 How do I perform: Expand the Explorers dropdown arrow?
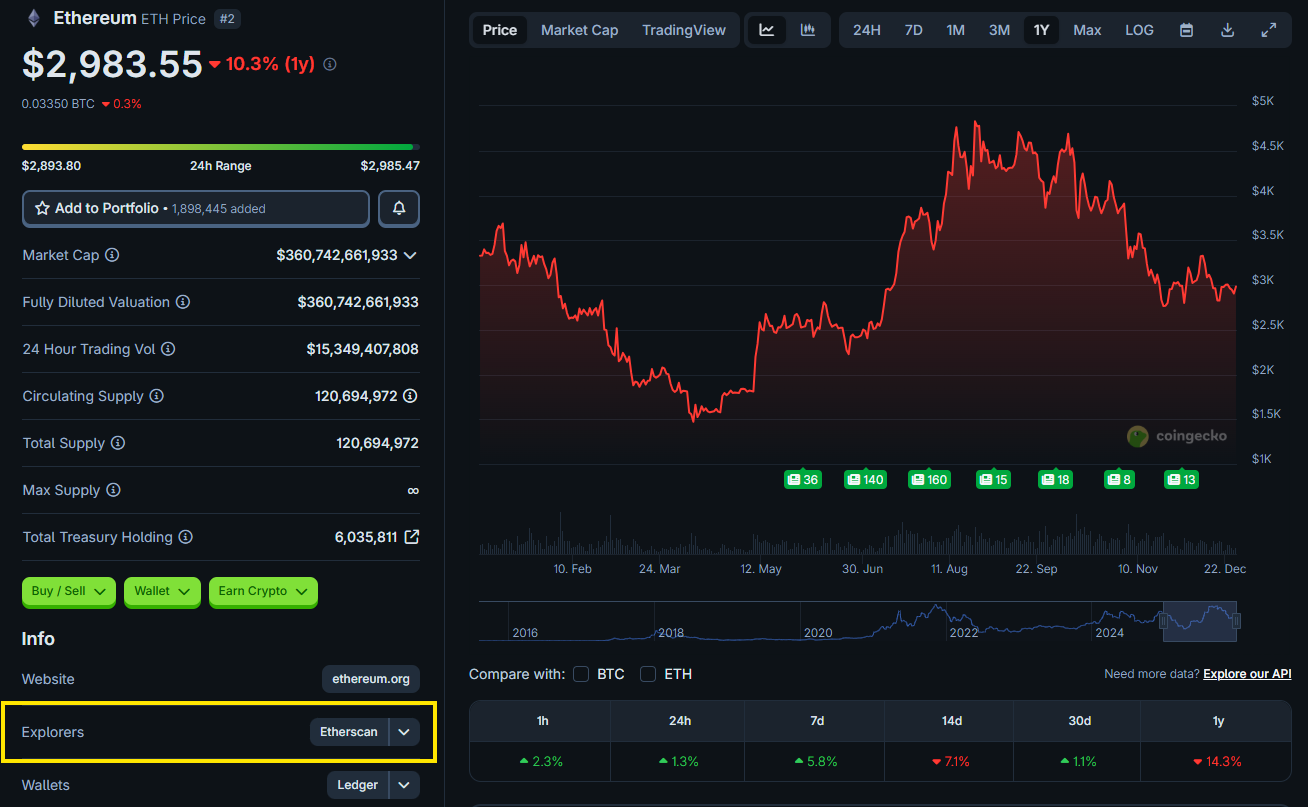coord(404,732)
